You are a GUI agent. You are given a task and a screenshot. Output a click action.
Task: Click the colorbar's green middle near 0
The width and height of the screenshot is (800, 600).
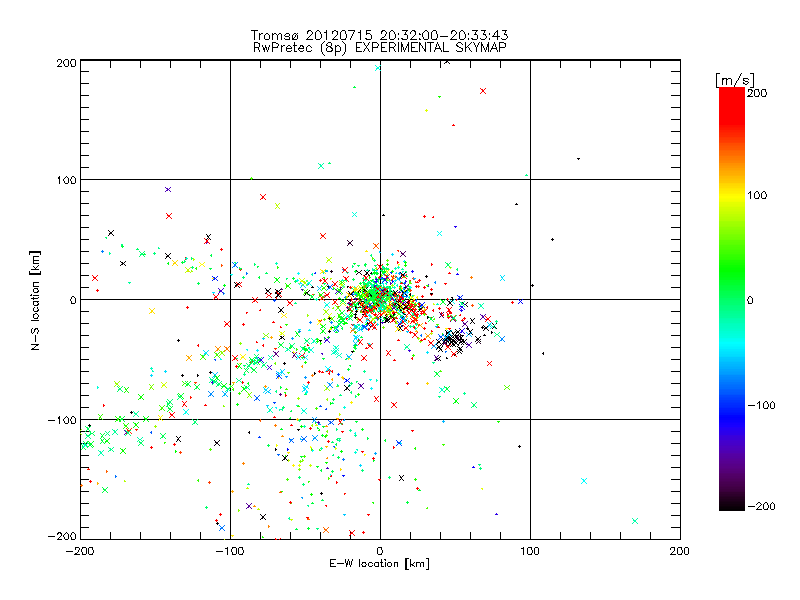coord(732,299)
